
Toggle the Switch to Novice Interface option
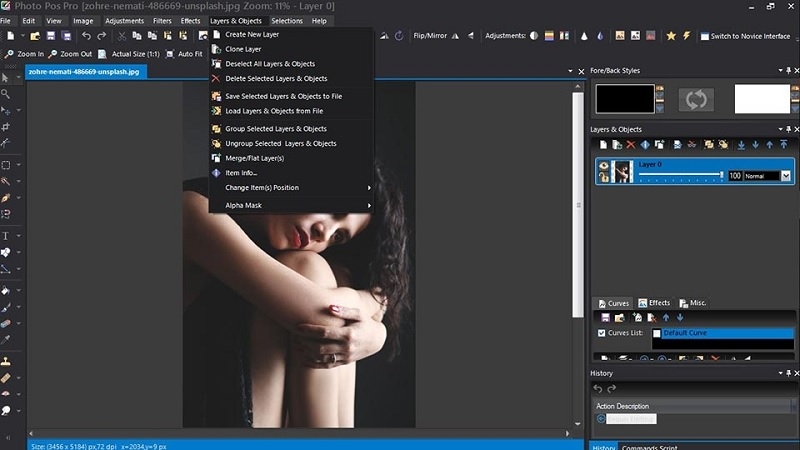750,36
